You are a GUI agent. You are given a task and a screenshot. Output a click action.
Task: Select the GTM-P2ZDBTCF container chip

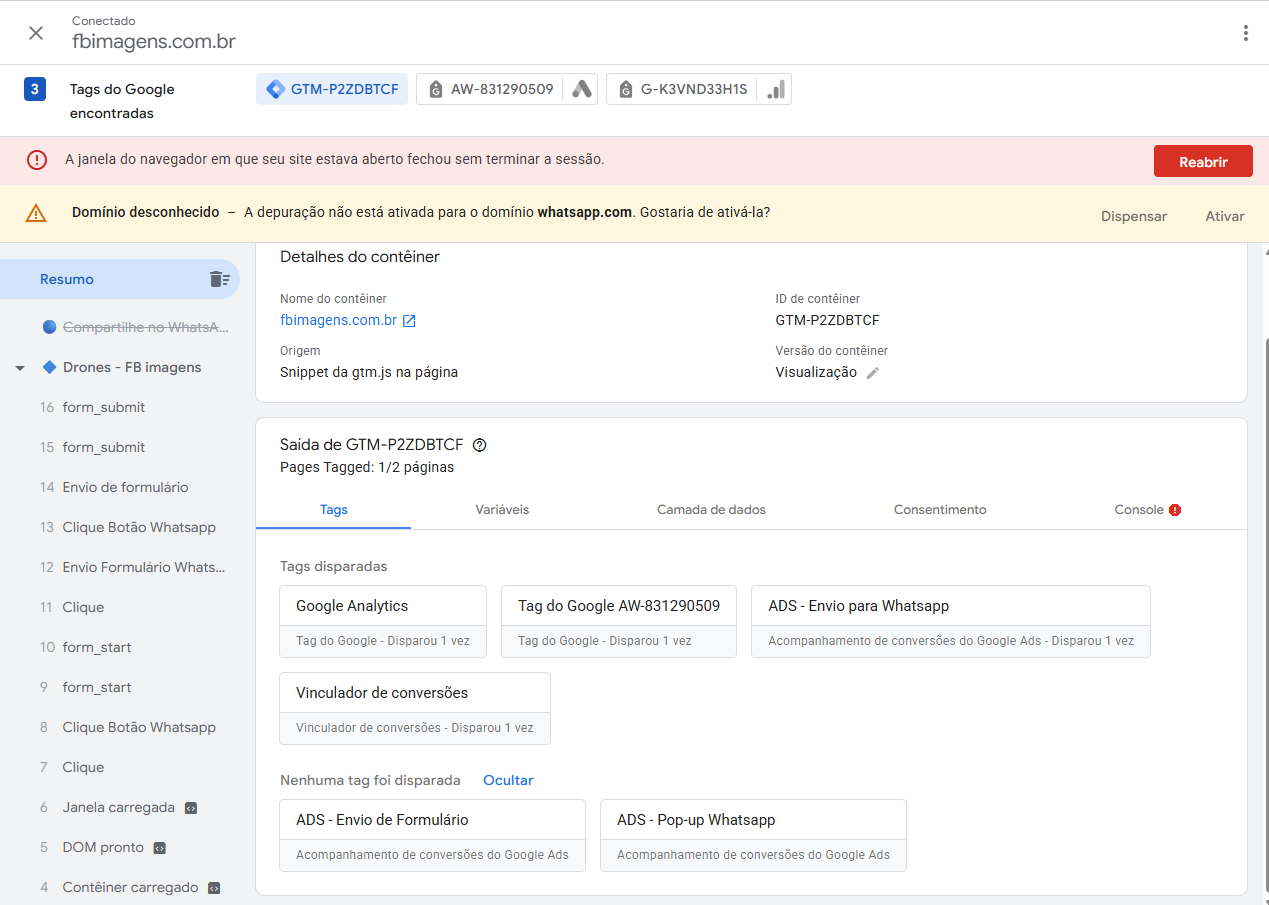pyautogui.click(x=332, y=89)
